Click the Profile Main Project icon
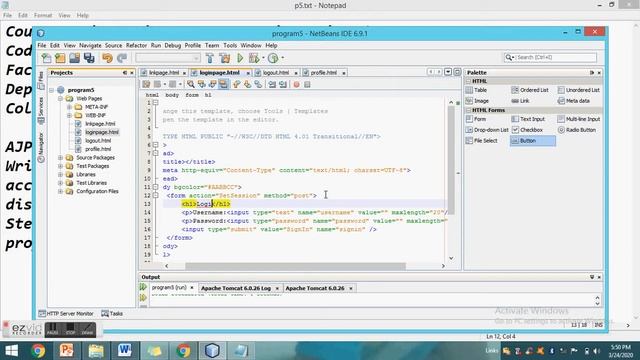The width and height of the screenshot is (640, 360). (x=273, y=58)
